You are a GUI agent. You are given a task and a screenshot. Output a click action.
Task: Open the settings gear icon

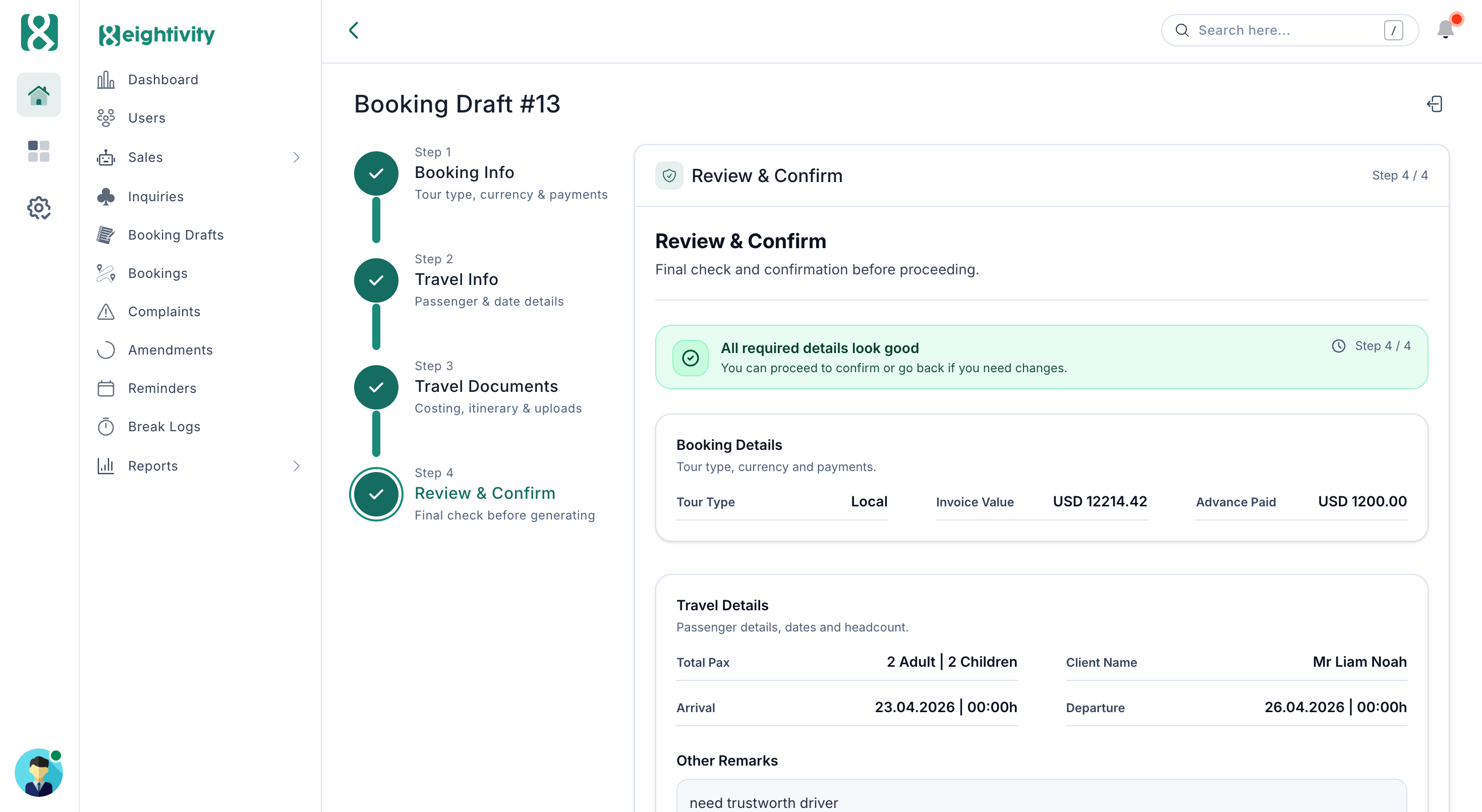coord(38,208)
